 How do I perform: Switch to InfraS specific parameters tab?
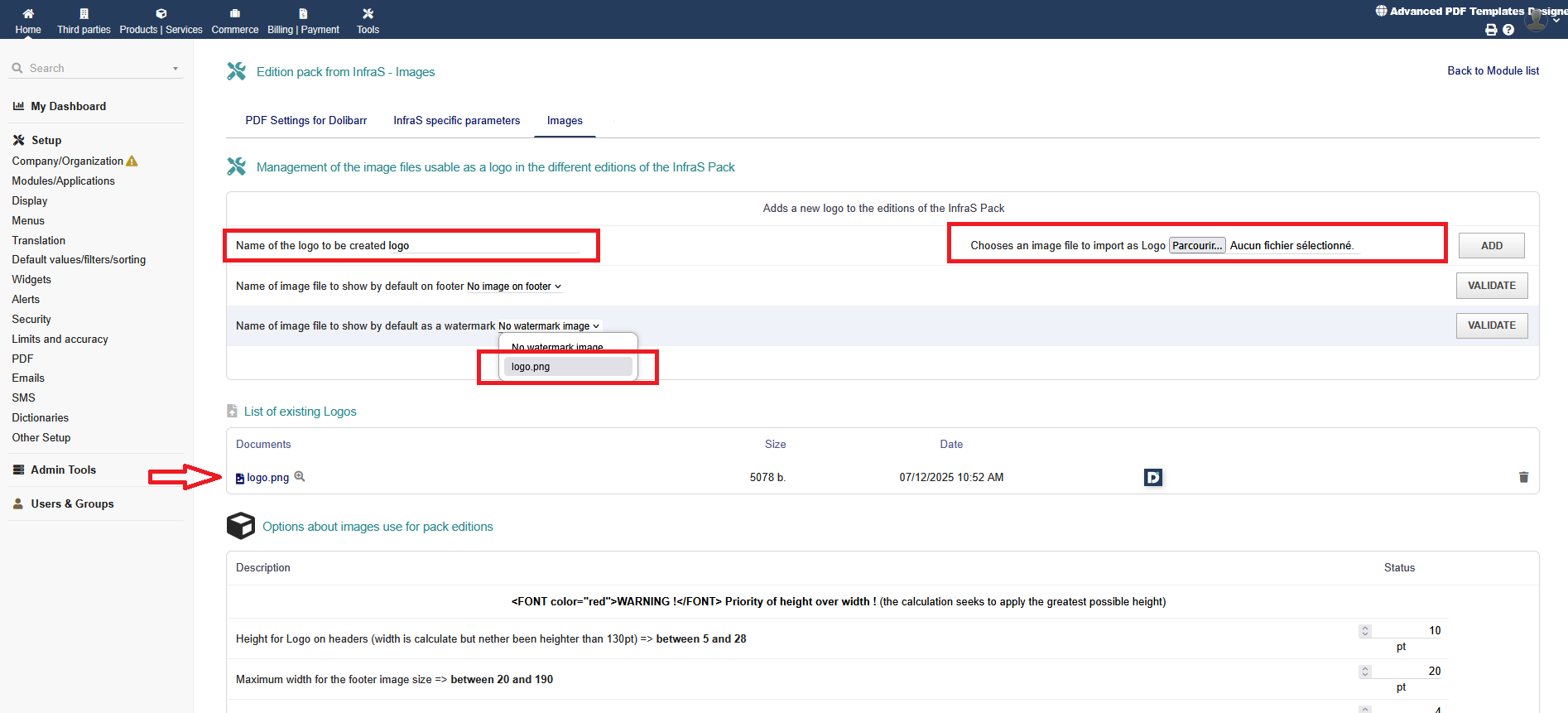[x=456, y=121]
